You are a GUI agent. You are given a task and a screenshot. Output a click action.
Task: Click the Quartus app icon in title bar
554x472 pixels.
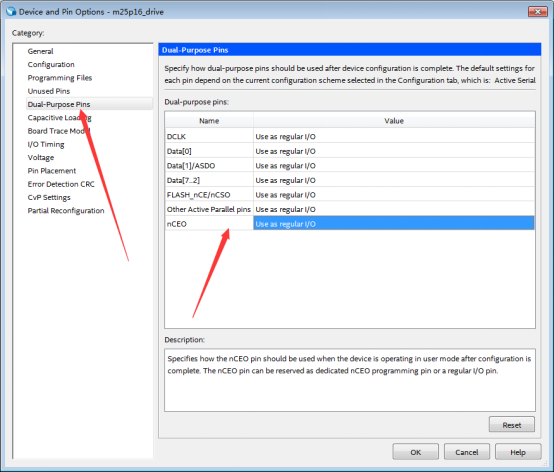[x=11, y=11]
